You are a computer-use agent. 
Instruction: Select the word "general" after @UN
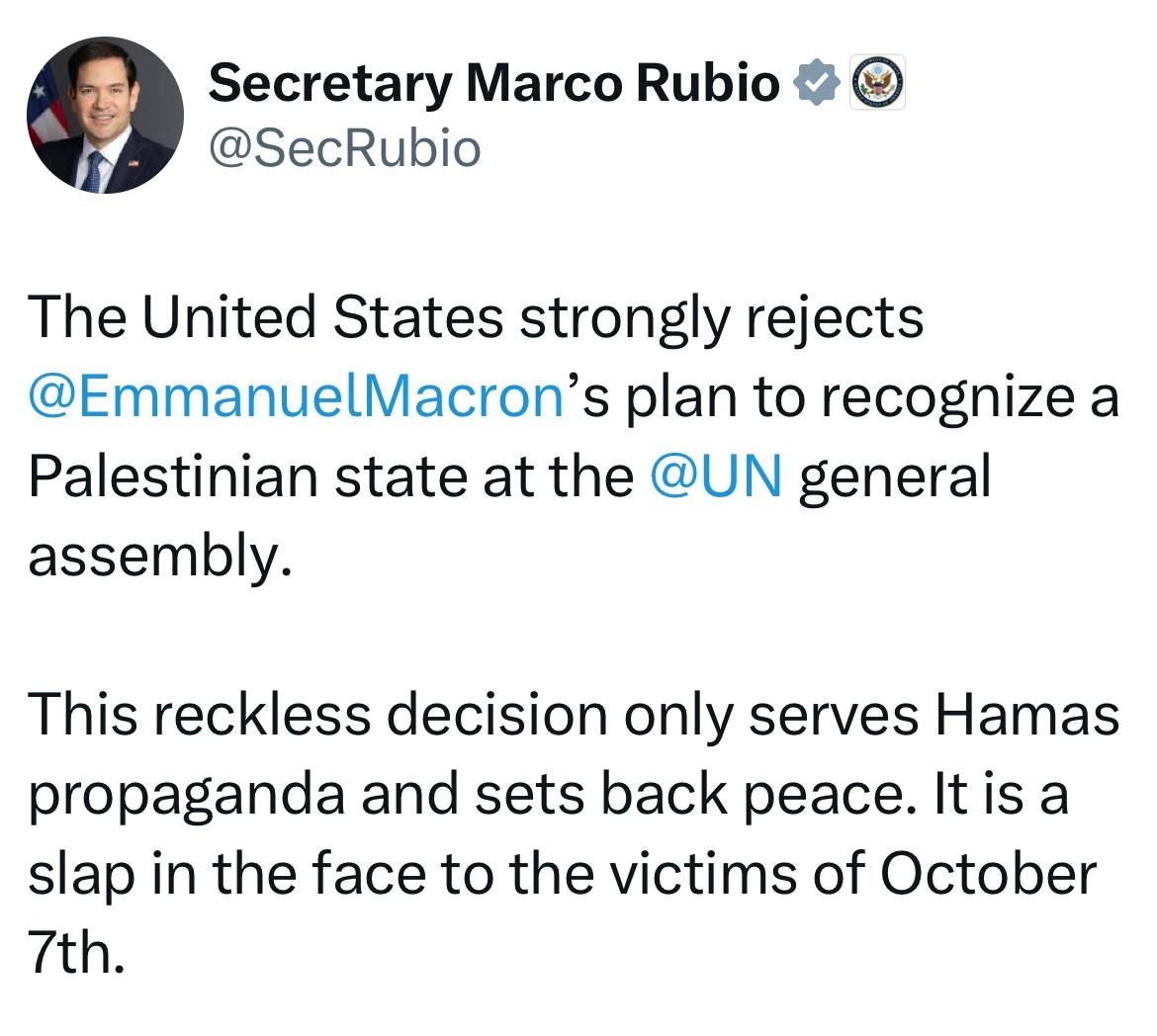point(894,478)
